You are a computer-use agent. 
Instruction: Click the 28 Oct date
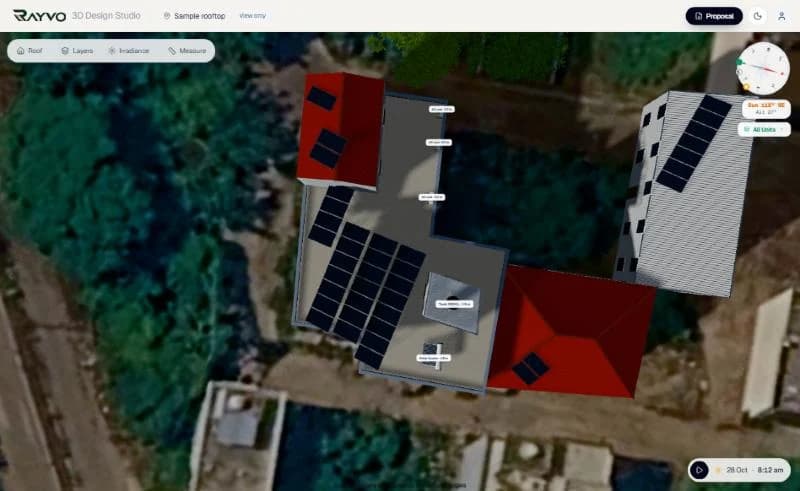(737, 470)
